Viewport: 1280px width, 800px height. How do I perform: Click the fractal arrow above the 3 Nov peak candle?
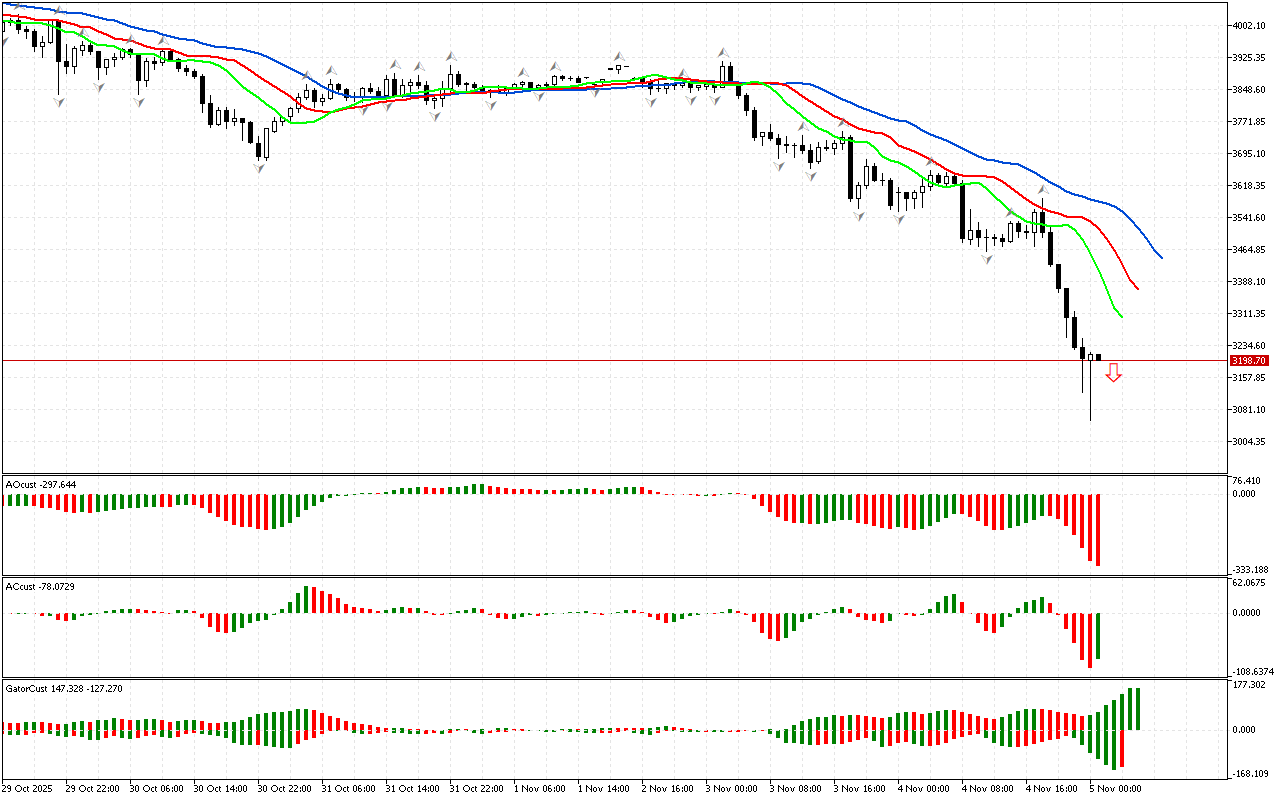coord(721,52)
